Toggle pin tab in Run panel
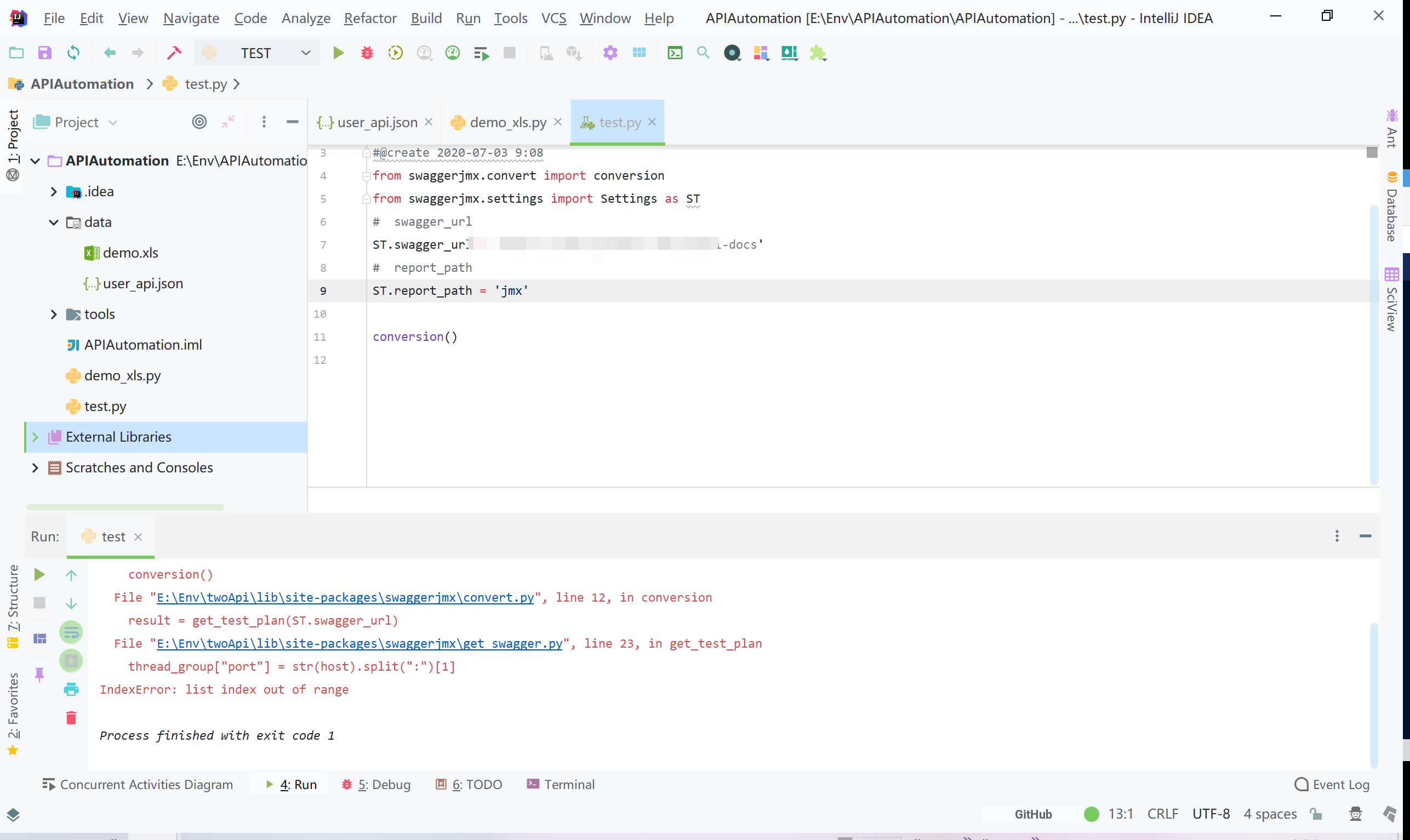The height and width of the screenshot is (840, 1410). pos(39,674)
